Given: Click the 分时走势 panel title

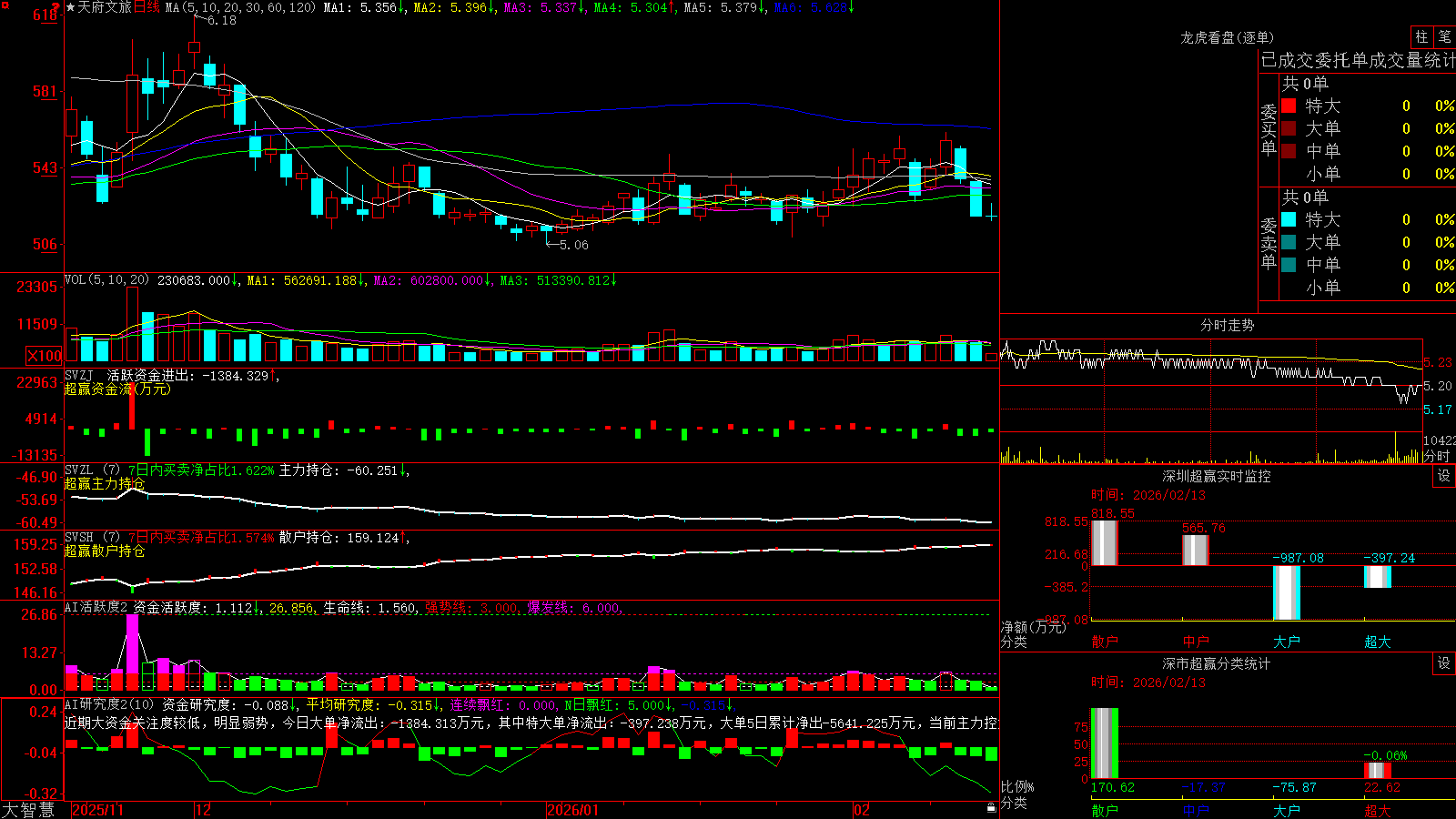Looking at the screenshot, I should (x=1227, y=325).
